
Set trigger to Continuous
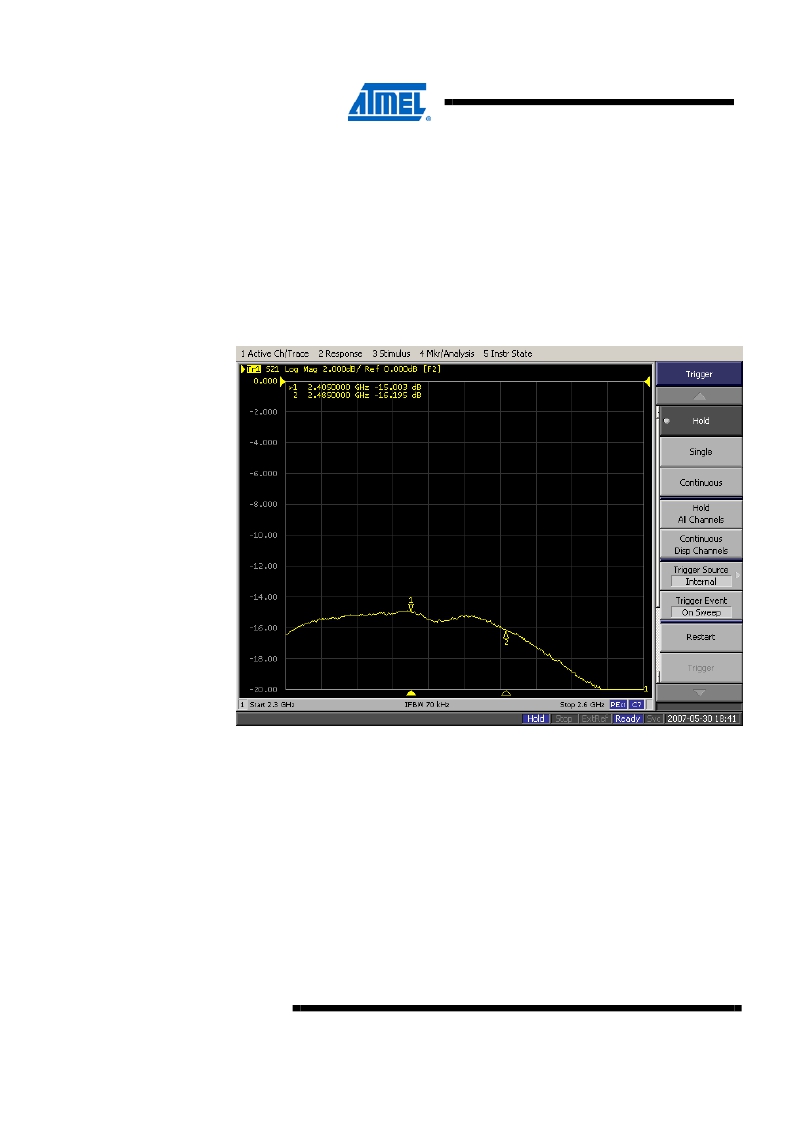700,483
